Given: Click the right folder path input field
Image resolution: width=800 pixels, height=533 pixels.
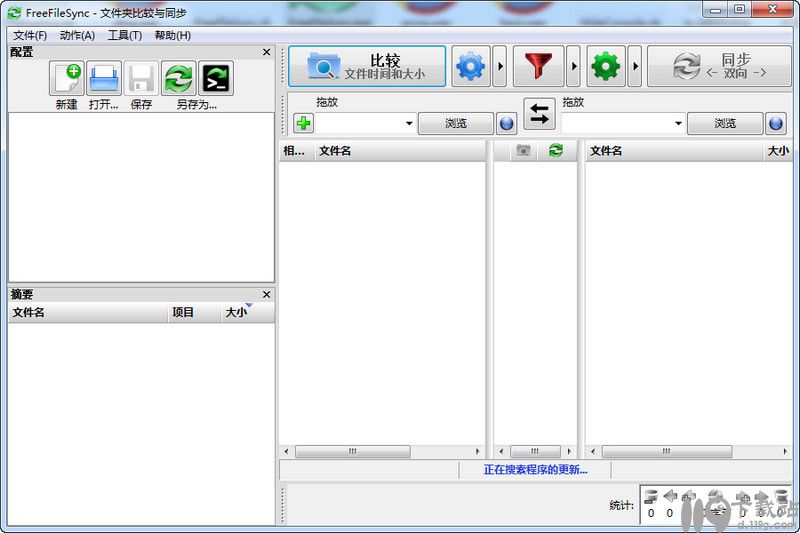Looking at the screenshot, I should tap(616, 123).
